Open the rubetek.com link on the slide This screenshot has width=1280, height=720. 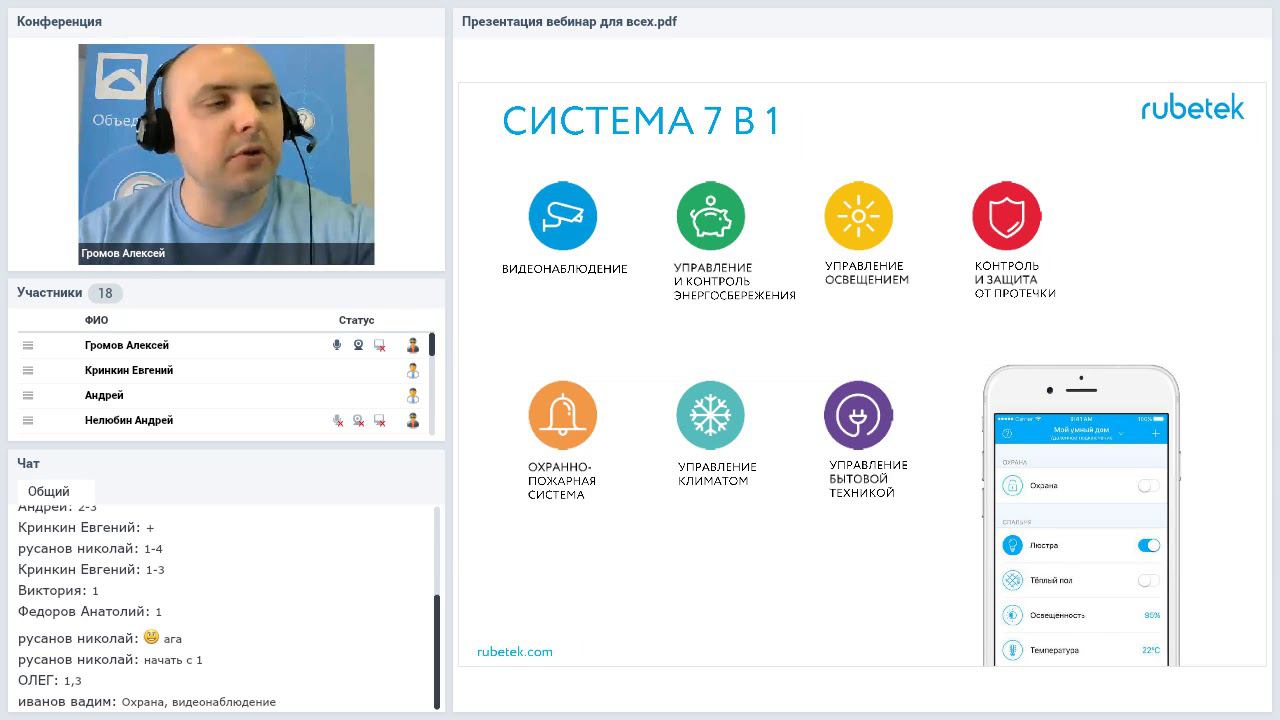tap(515, 652)
